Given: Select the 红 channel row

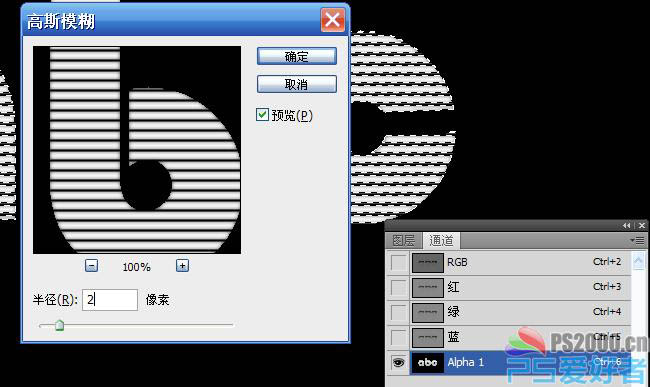Looking at the screenshot, I should [508, 288].
